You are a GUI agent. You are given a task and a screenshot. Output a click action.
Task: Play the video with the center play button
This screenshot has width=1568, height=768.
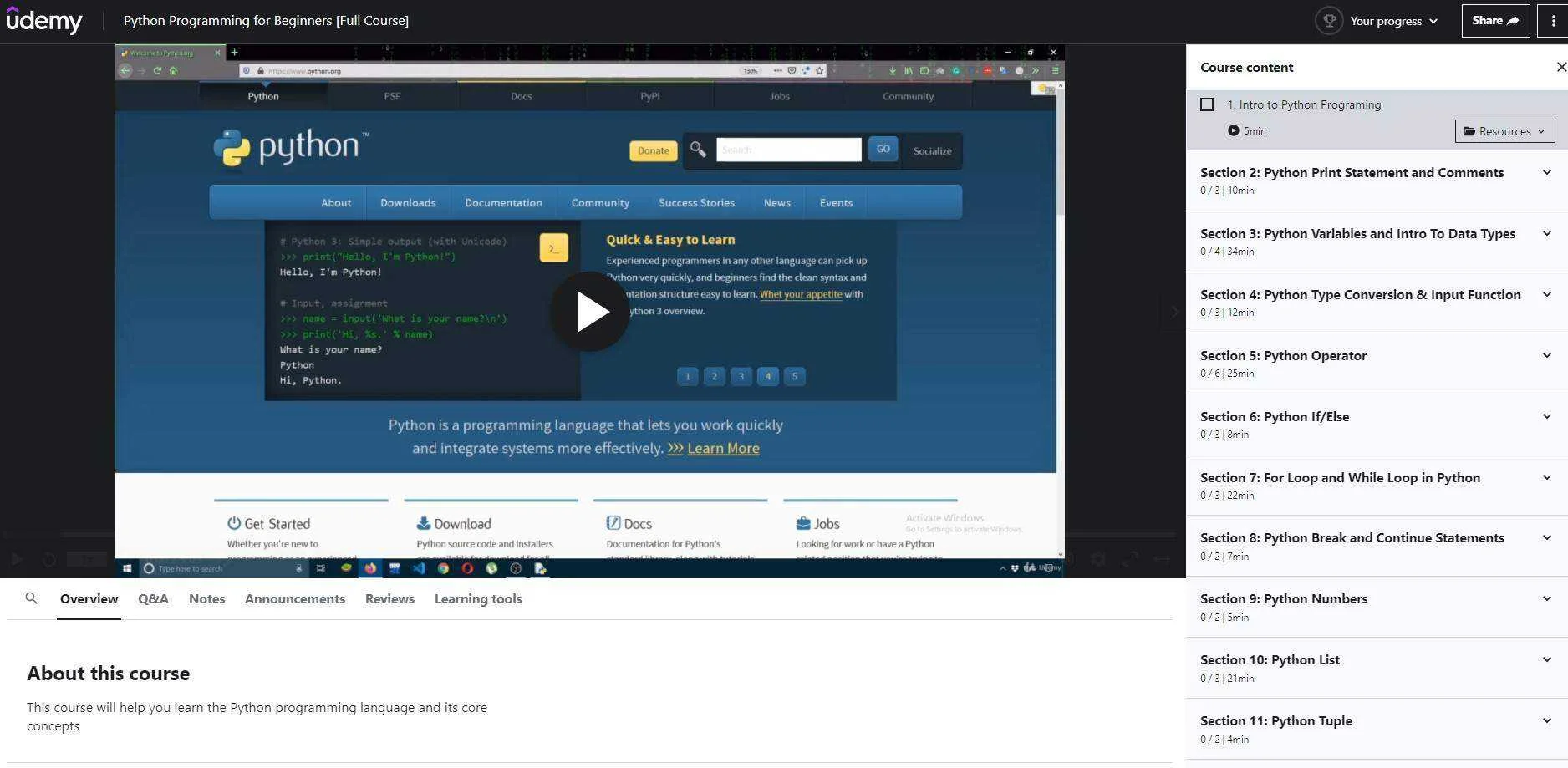point(590,312)
